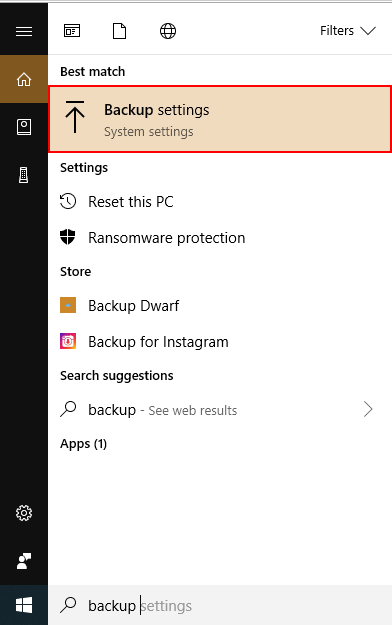Image resolution: width=392 pixels, height=625 pixels.
Task: Open the Notebook icon in the sidebar
Action: [x=24, y=127]
